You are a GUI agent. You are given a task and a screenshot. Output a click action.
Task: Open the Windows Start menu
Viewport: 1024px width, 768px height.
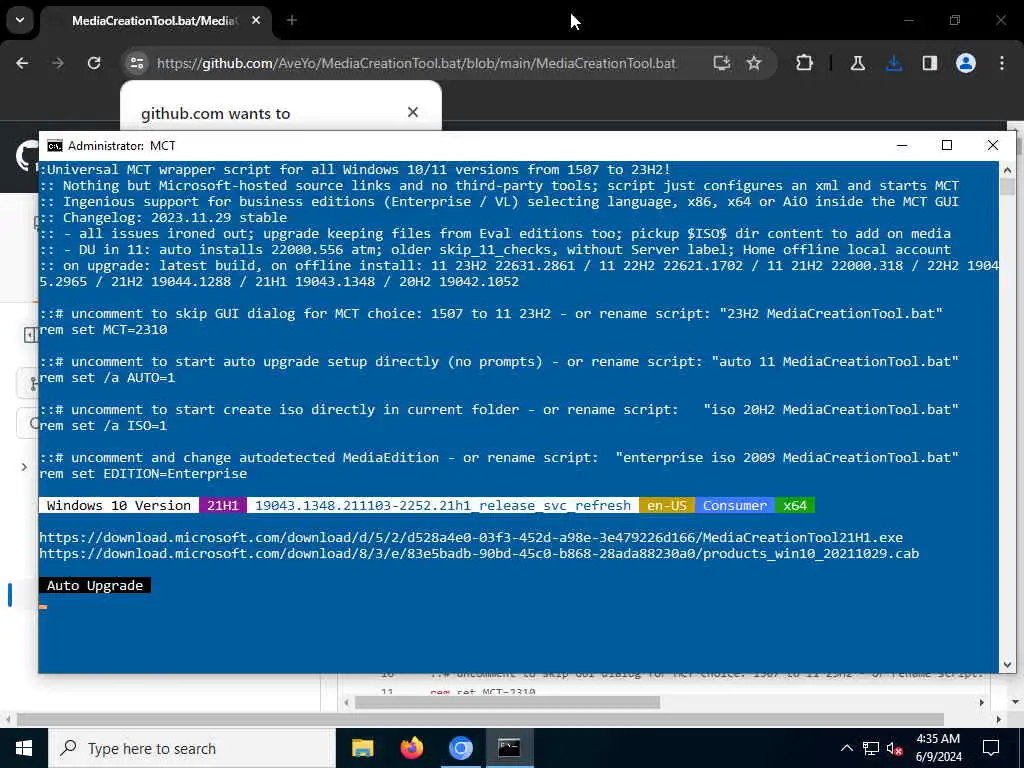[24, 748]
